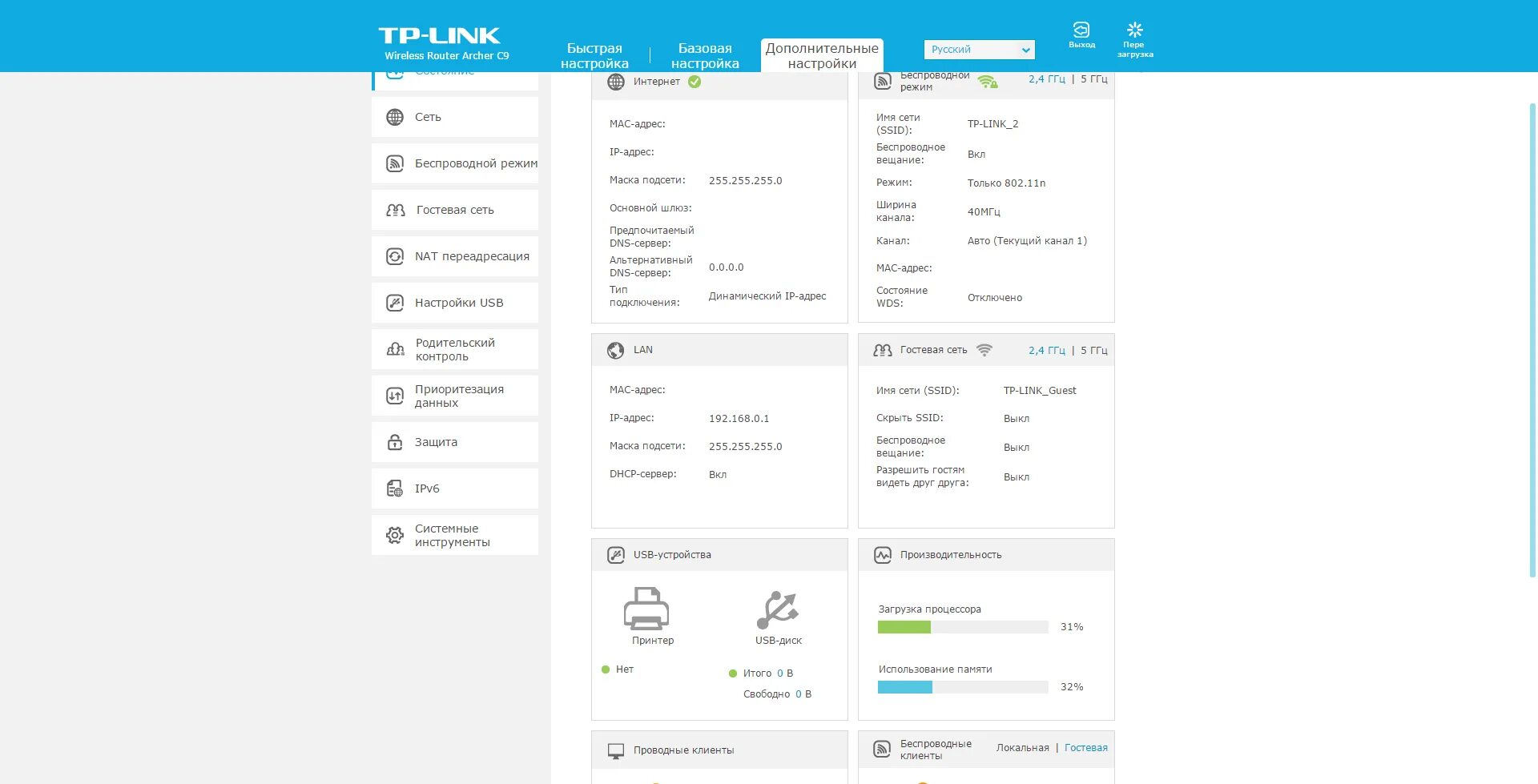Click the USB-устройства panel header icon
Image resolution: width=1538 pixels, height=784 pixels.
click(x=616, y=555)
